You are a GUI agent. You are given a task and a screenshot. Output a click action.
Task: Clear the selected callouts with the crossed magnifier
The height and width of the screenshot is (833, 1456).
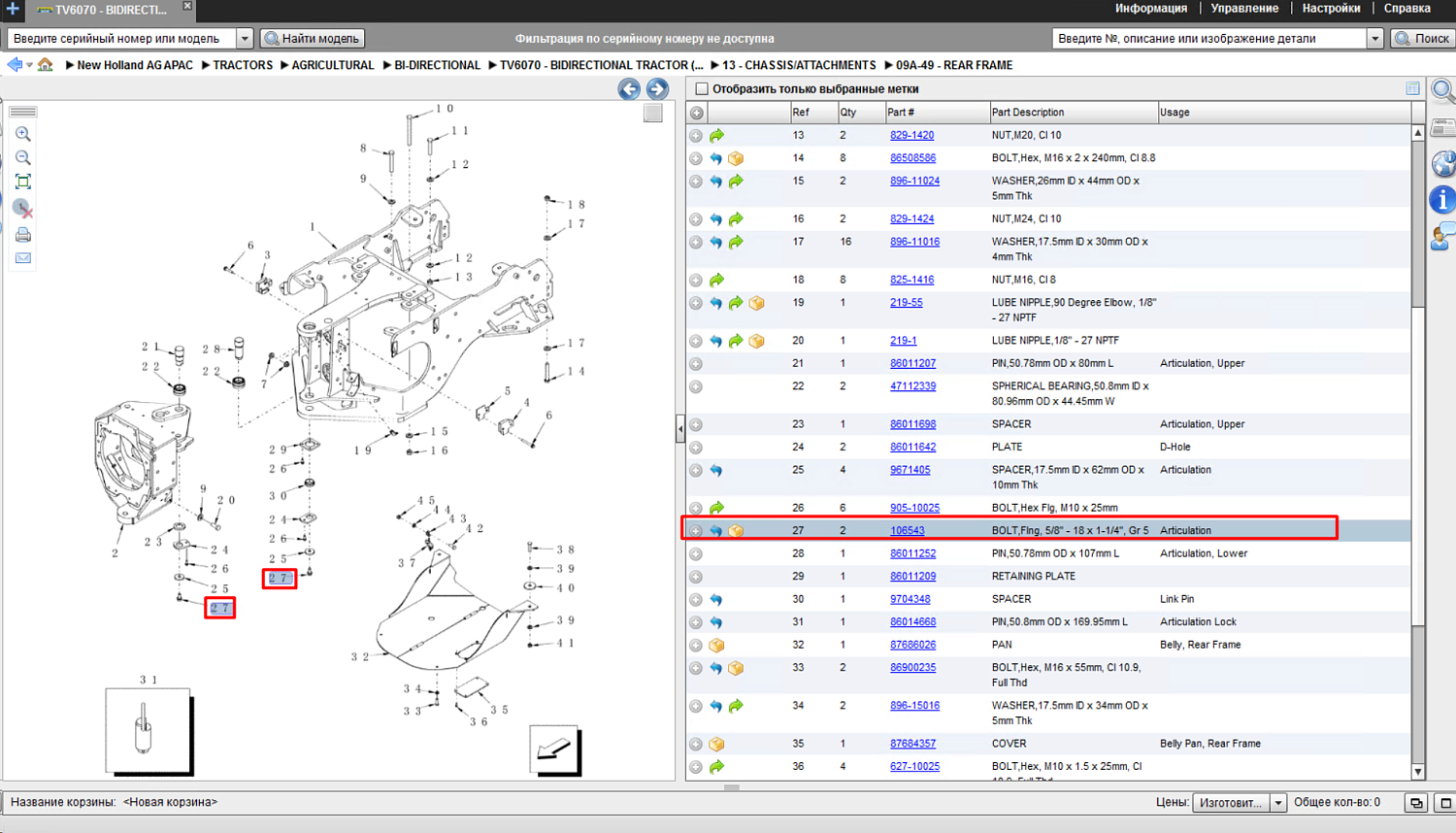pos(23,208)
